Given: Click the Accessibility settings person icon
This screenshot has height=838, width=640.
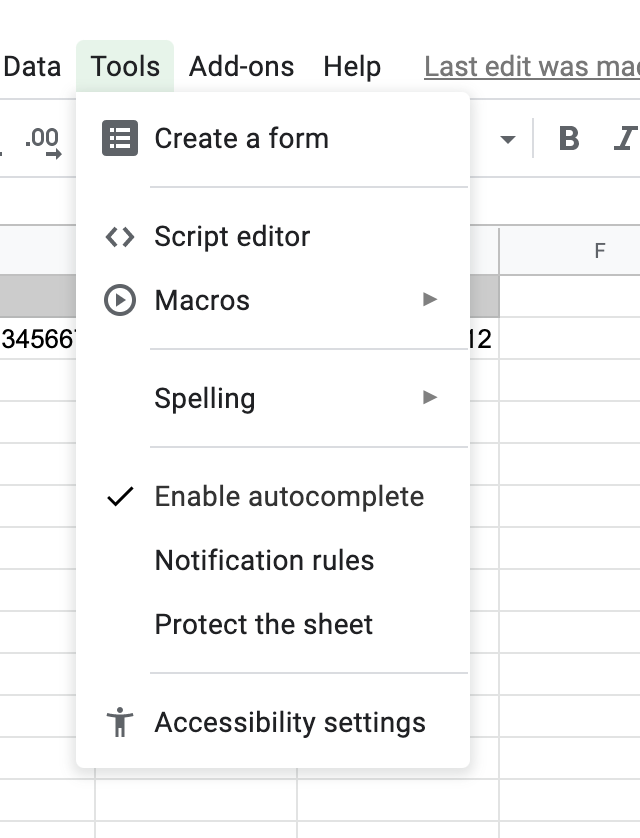Looking at the screenshot, I should pyautogui.click(x=120, y=722).
